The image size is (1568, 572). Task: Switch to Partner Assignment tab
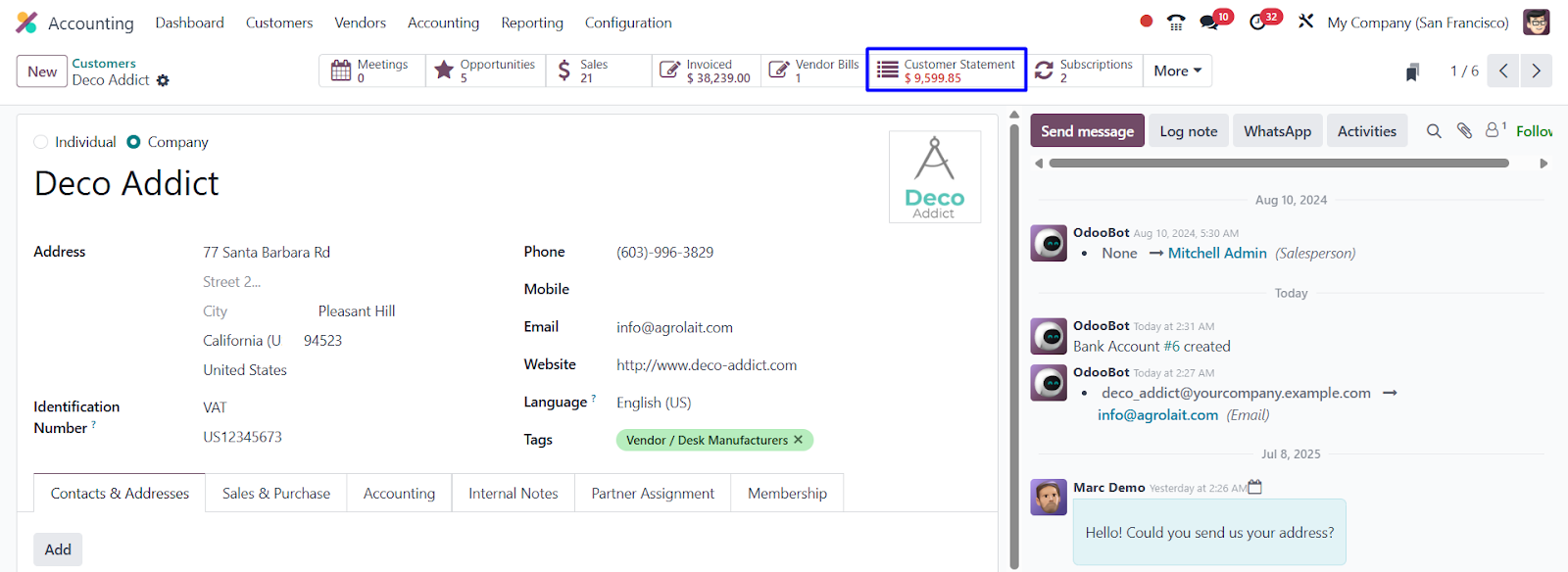[x=653, y=493]
